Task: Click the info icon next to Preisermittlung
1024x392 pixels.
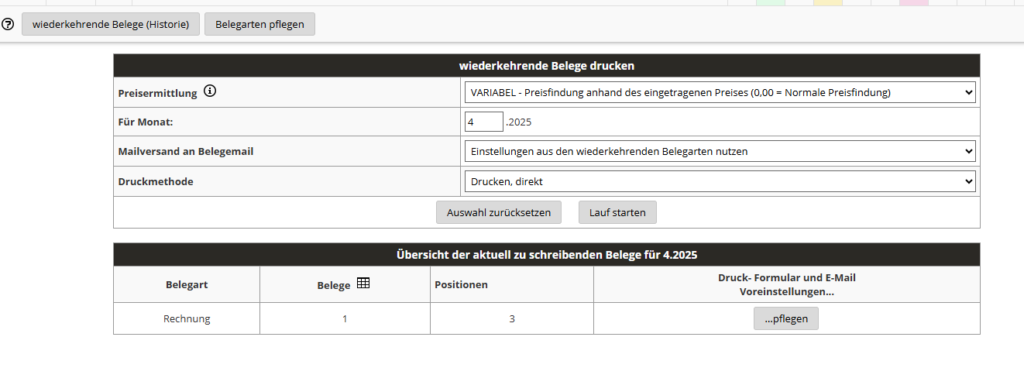Action: click(x=209, y=91)
